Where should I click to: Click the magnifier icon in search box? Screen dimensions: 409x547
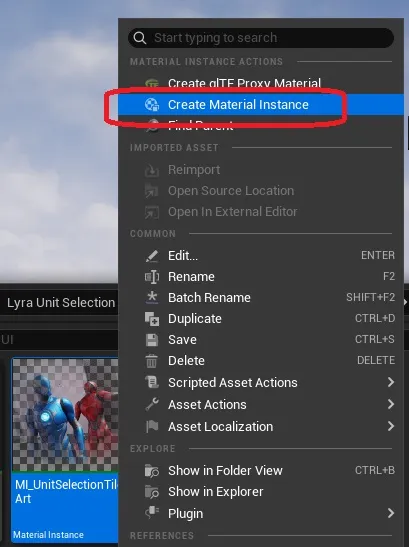pyautogui.click(x=140, y=38)
